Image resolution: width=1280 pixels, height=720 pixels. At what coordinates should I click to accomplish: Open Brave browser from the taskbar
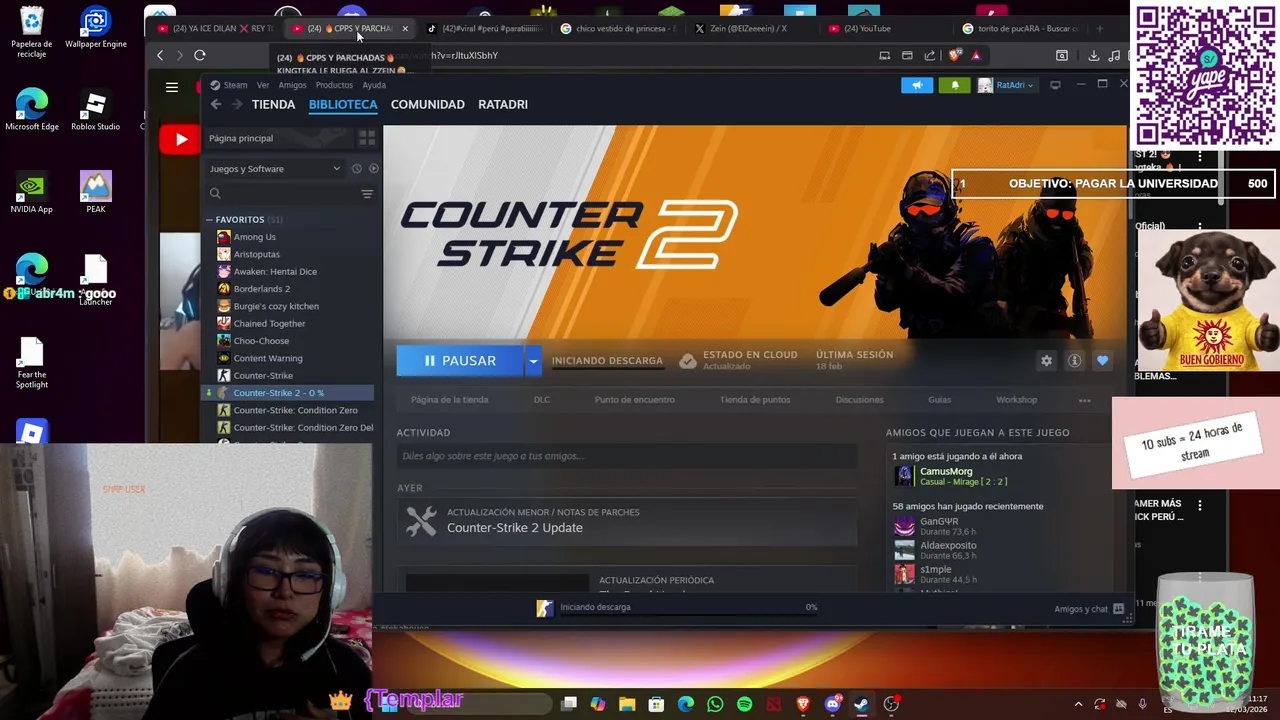tap(803, 704)
